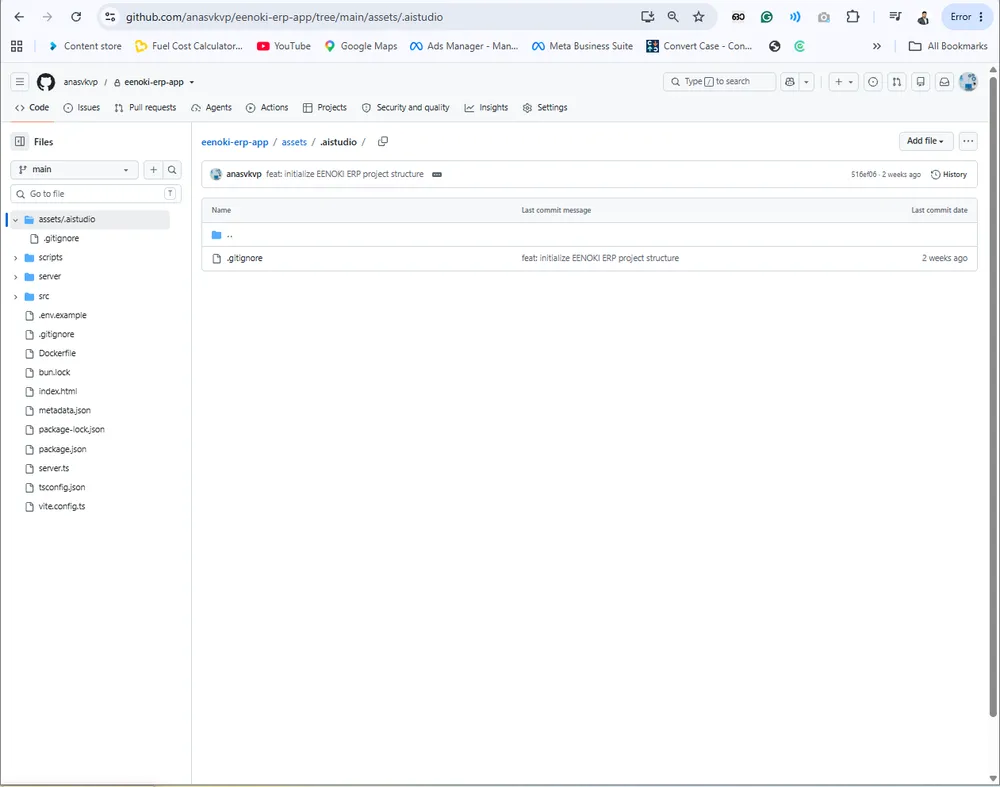Open the Insights tab

(486, 108)
